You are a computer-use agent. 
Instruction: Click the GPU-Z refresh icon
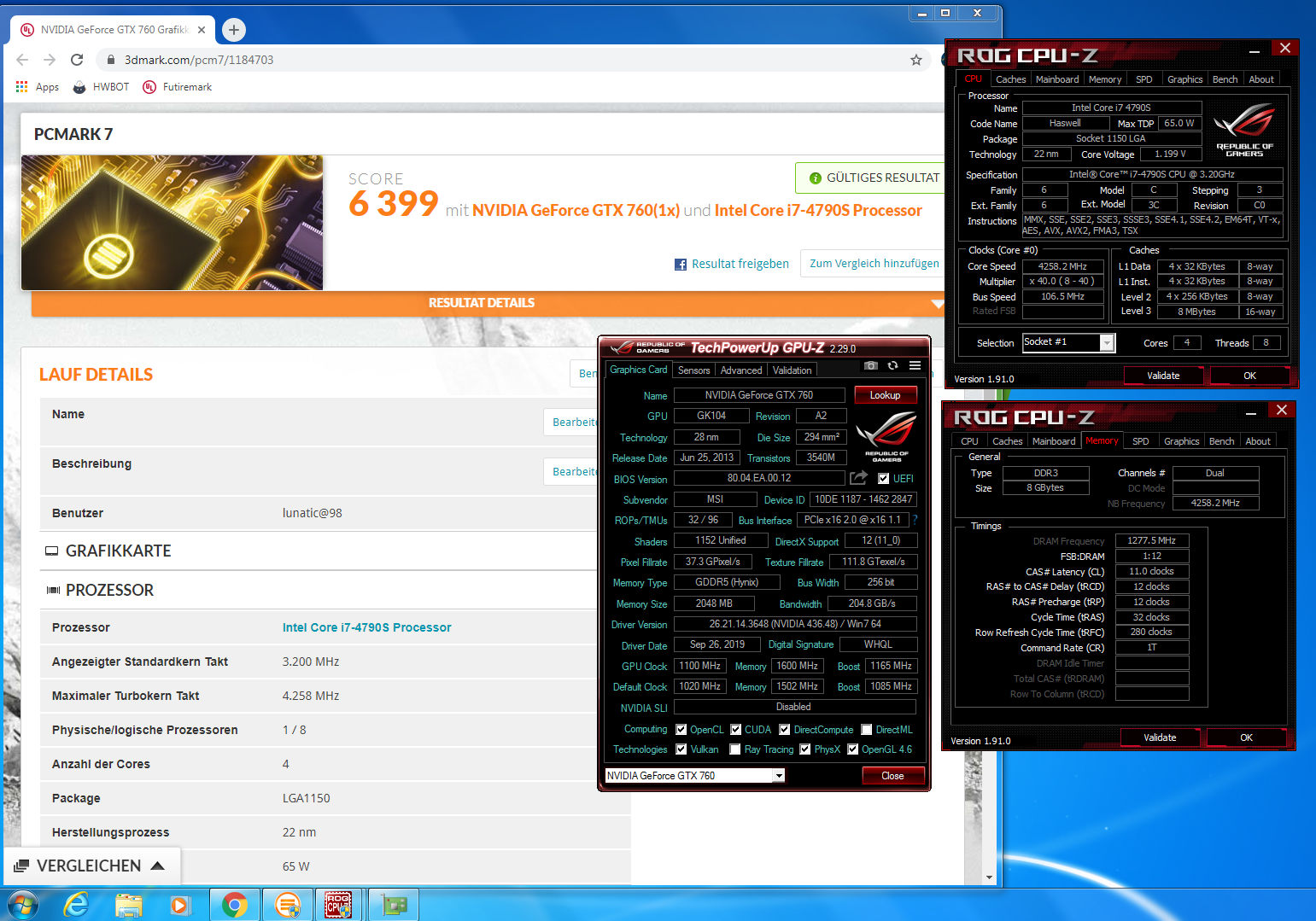(892, 365)
